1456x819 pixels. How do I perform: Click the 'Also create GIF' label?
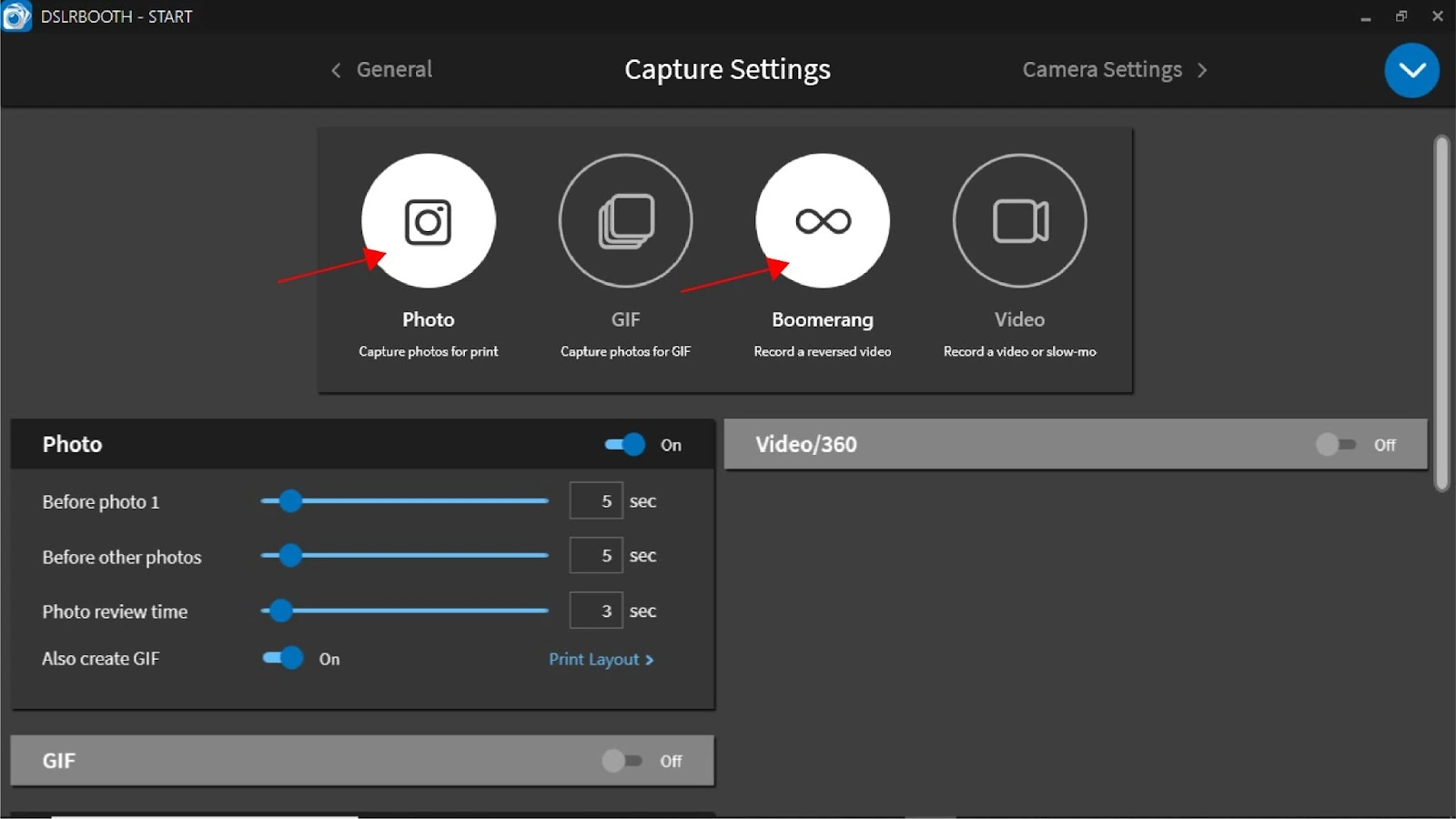[100, 658]
